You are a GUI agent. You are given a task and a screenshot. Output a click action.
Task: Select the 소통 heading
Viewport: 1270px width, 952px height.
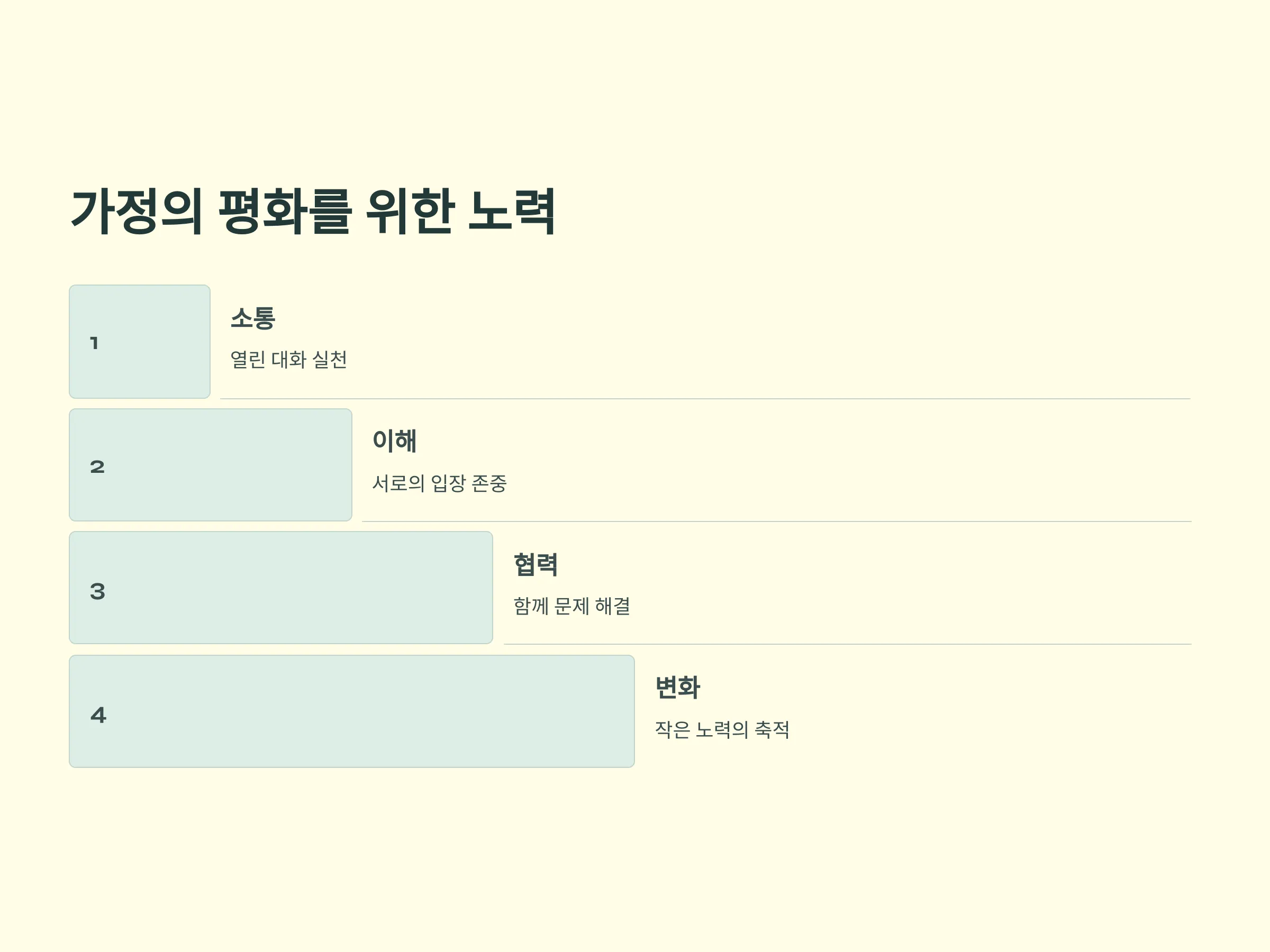(x=253, y=318)
